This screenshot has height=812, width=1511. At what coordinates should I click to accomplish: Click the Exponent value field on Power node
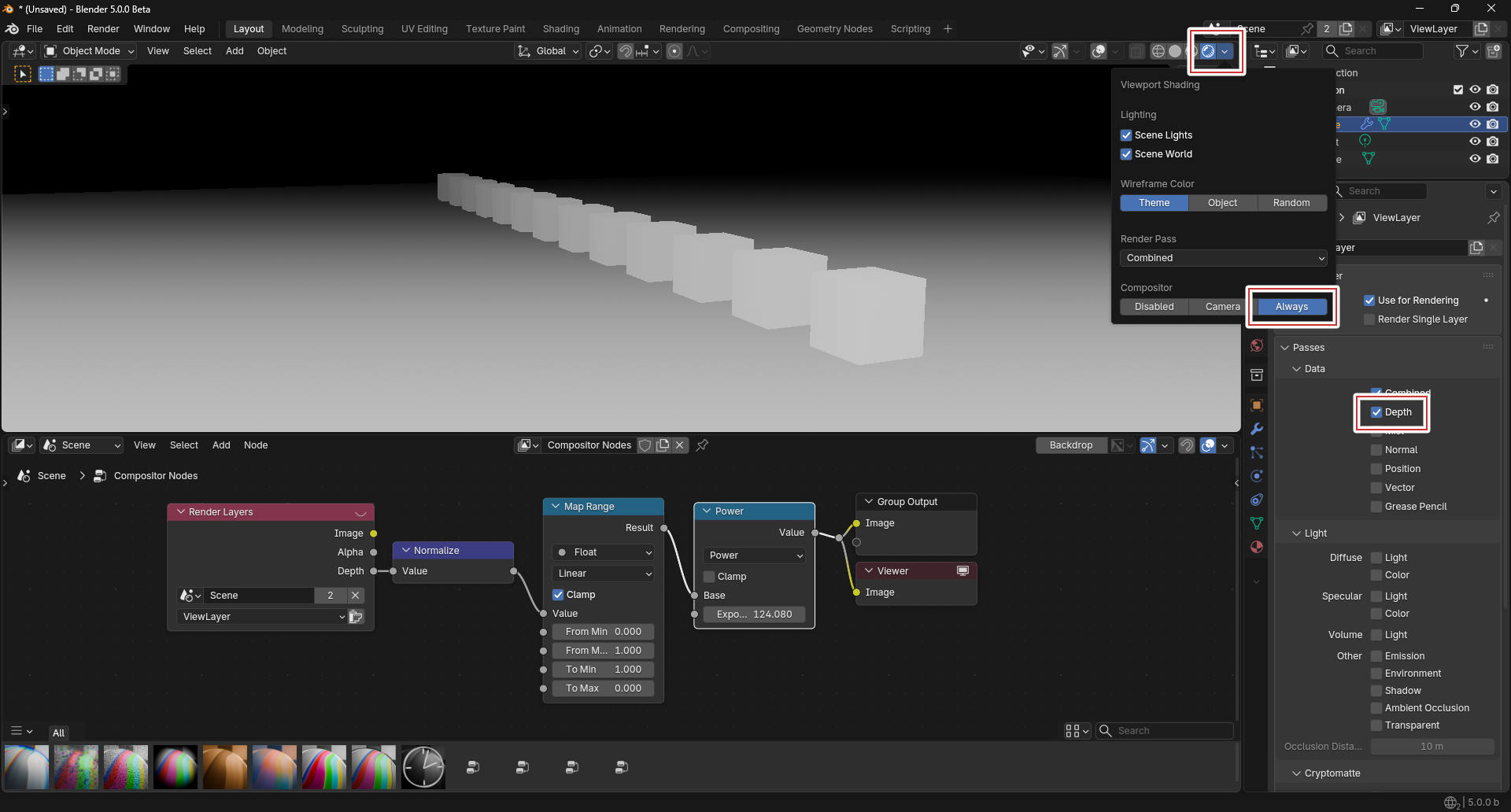pos(754,615)
